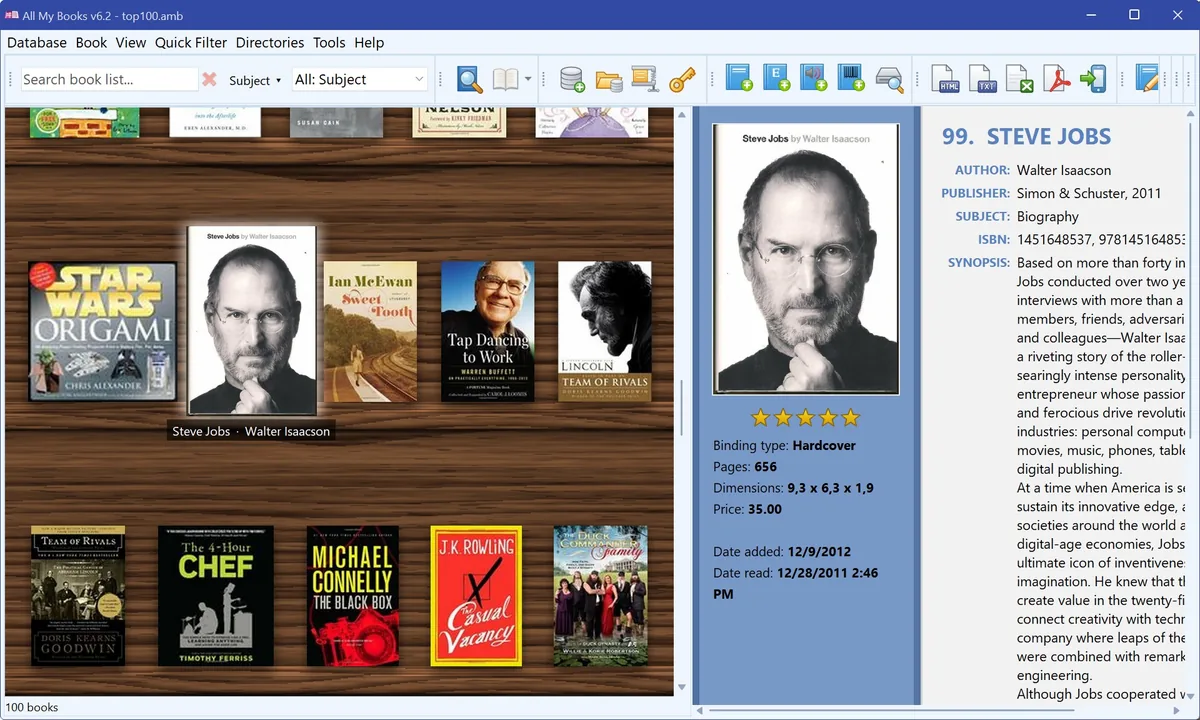
Task: Click the export to PDF icon
Action: coord(1057,79)
